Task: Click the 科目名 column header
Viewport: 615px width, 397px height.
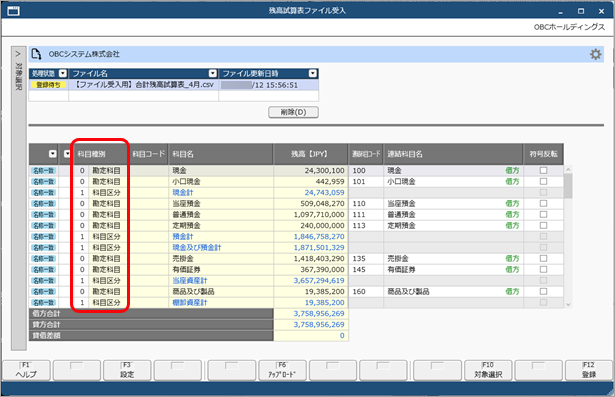Action: pos(221,154)
